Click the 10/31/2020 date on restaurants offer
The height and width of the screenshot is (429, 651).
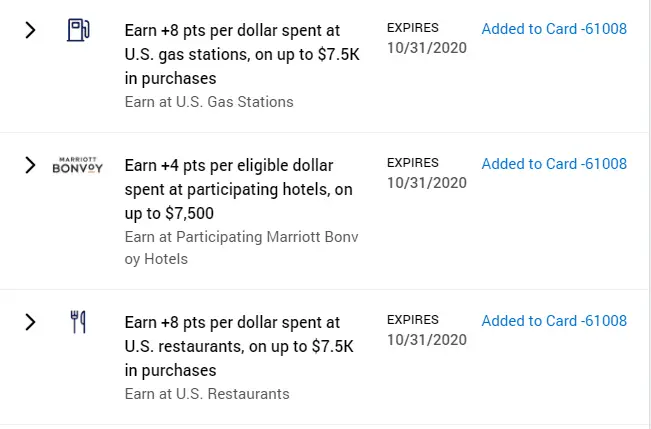427,339
